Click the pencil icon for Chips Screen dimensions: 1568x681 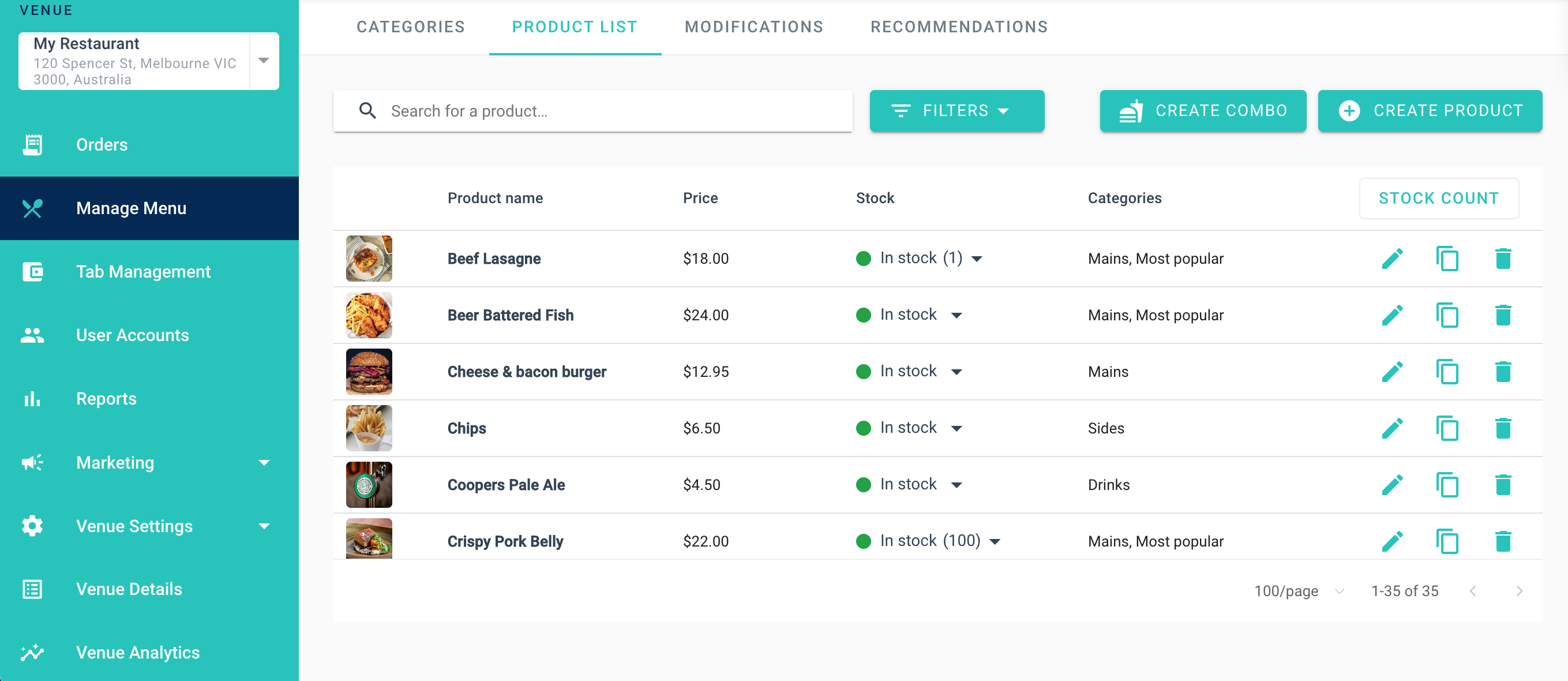[1392, 428]
